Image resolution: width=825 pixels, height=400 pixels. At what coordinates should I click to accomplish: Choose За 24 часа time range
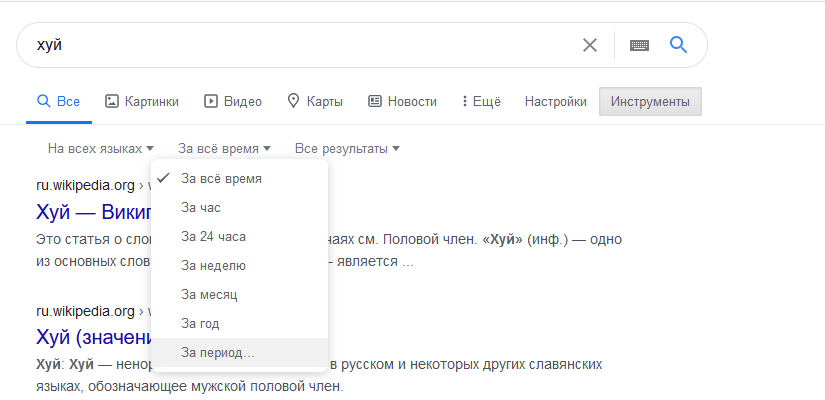(x=239, y=237)
